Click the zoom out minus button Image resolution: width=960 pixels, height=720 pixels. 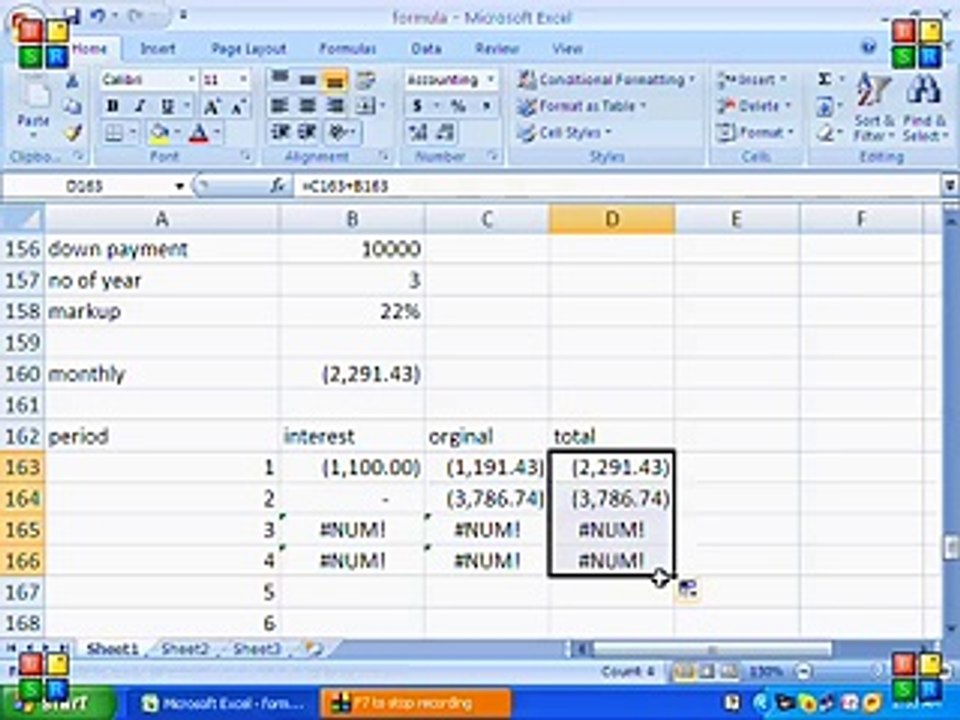pyautogui.click(x=803, y=672)
